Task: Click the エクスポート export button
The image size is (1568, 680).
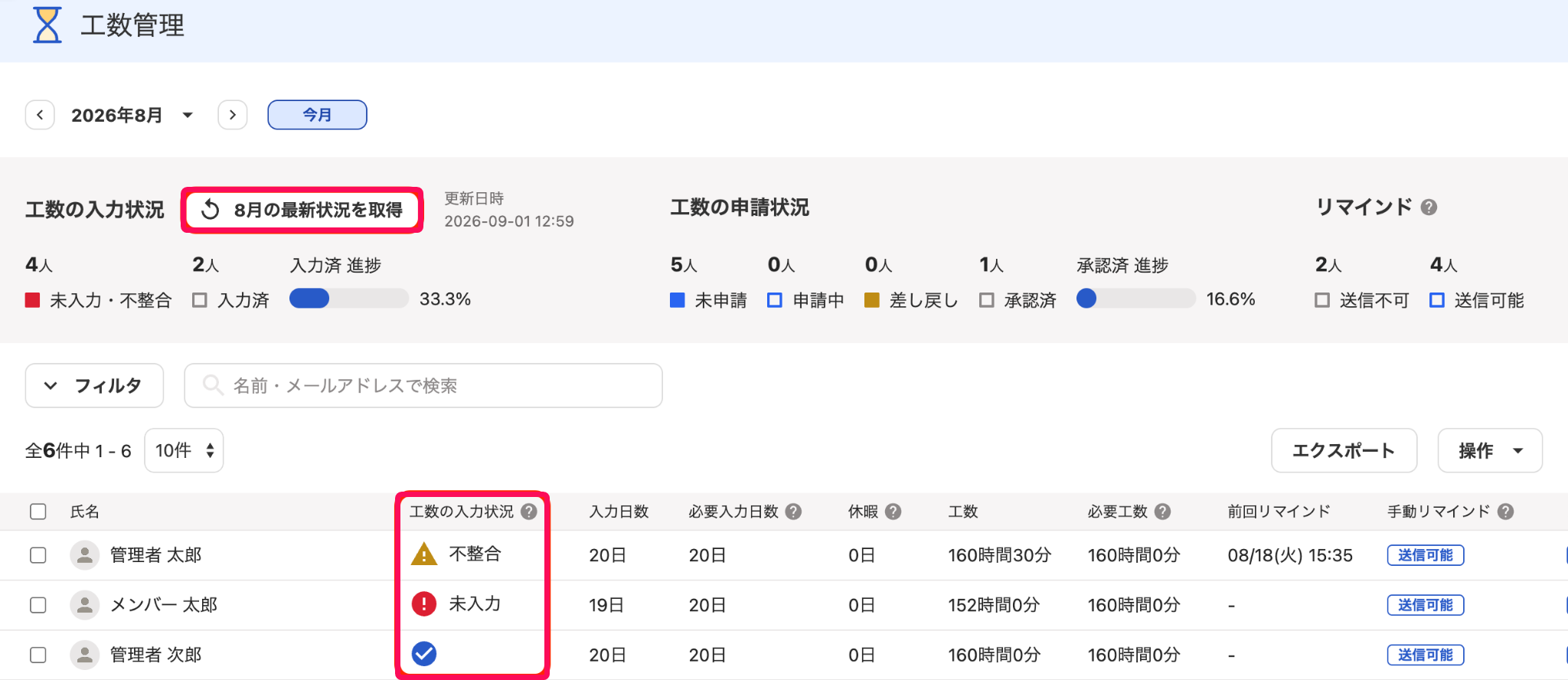Action: click(1344, 450)
